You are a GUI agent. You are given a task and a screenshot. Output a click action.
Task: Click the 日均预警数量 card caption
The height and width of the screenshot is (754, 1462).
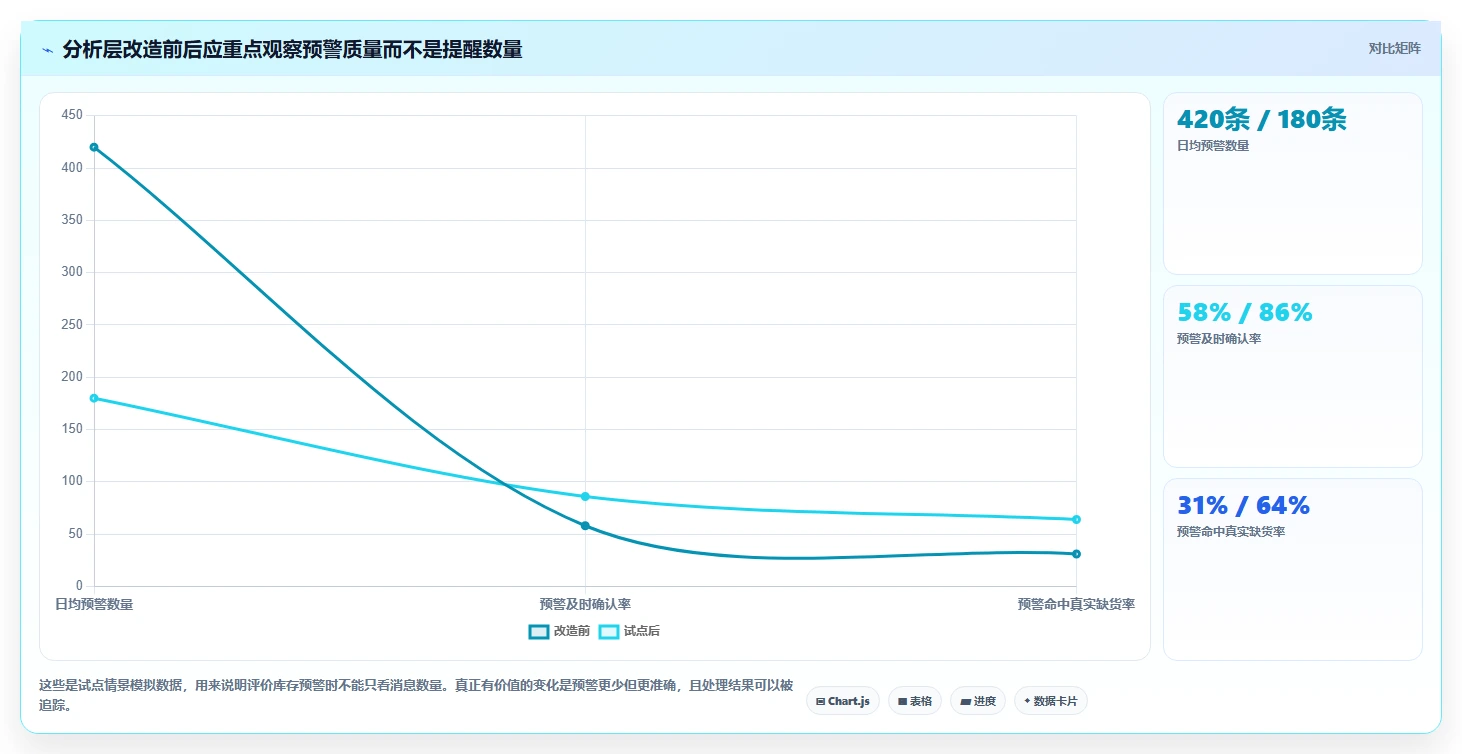[1213, 146]
